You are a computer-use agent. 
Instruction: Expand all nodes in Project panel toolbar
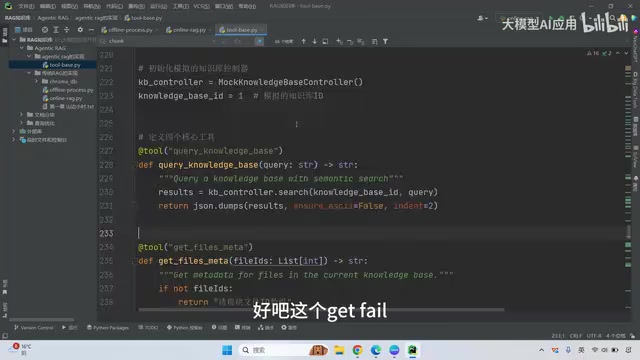56,30
